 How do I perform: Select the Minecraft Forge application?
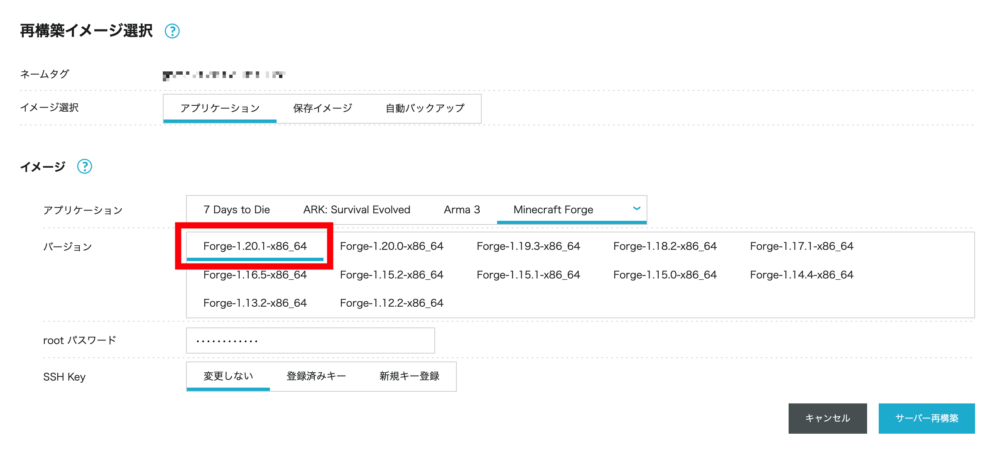pyautogui.click(x=553, y=209)
